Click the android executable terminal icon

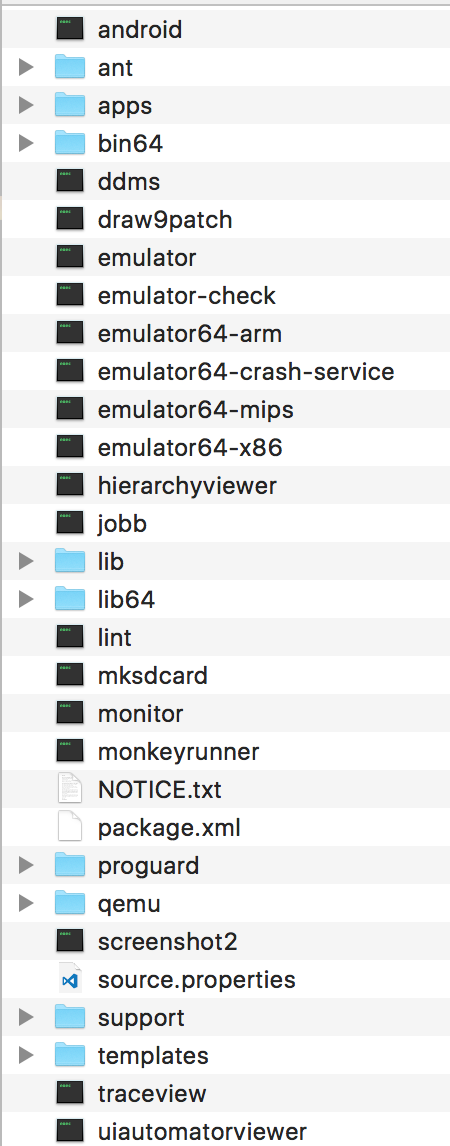[70, 29]
